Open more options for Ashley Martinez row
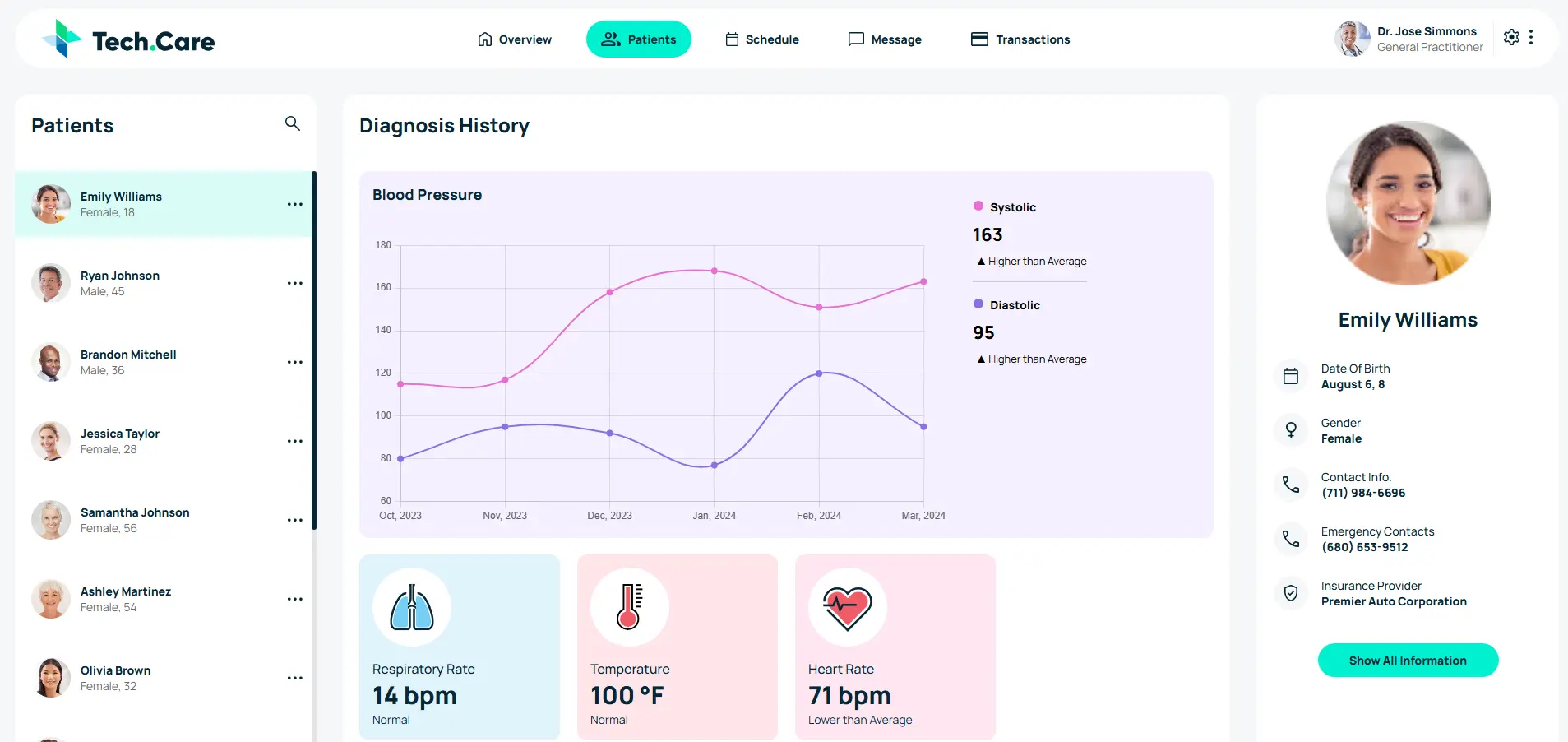 tap(295, 599)
